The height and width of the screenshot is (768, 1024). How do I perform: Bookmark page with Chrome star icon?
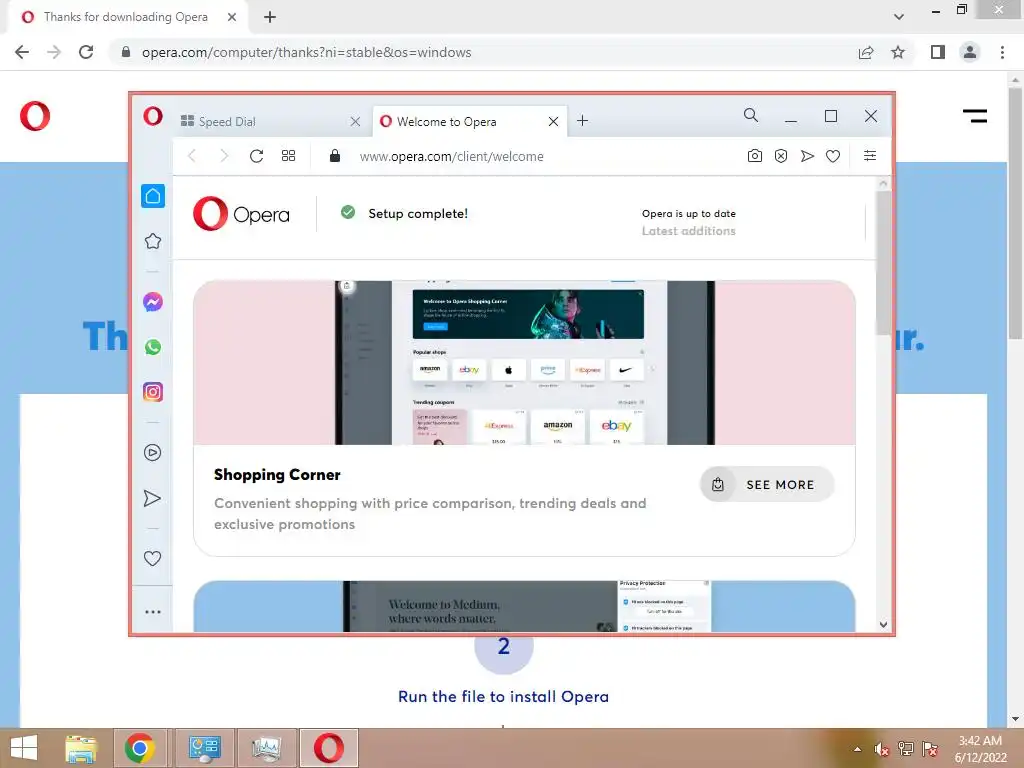[x=898, y=52]
